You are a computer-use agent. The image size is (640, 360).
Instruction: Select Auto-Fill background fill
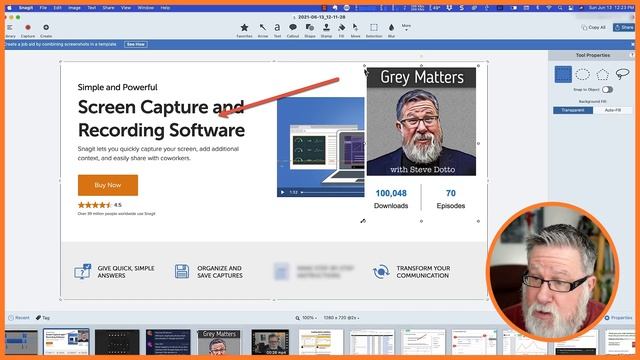click(612, 110)
